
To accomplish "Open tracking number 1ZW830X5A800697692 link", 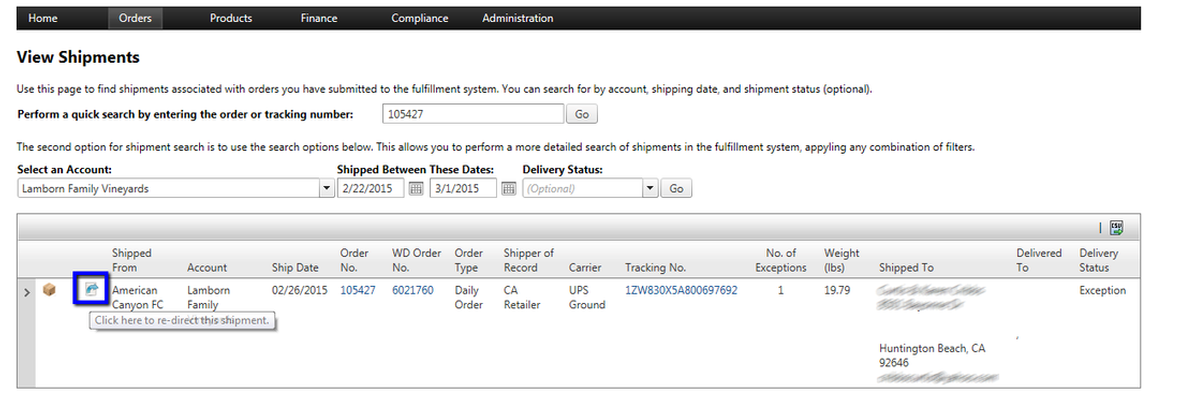I will (x=681, y=290).
